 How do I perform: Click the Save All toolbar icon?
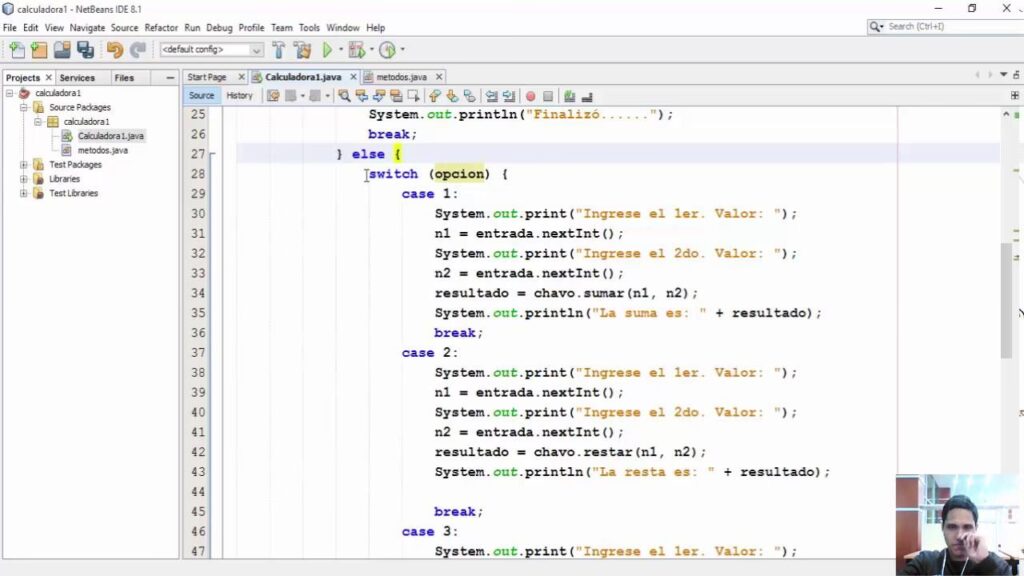85,50
